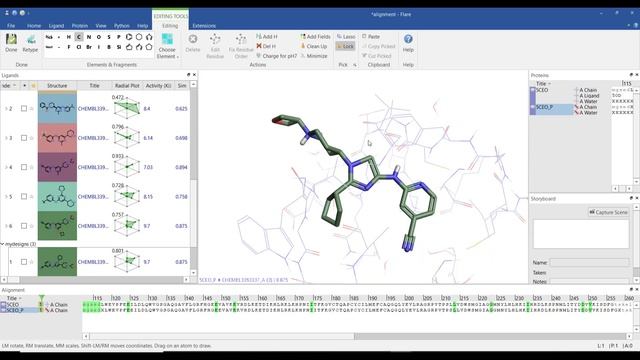The image size is (640, 360).
Task: Click the Delete icon in Actions
Action: [x=193, y=43]
